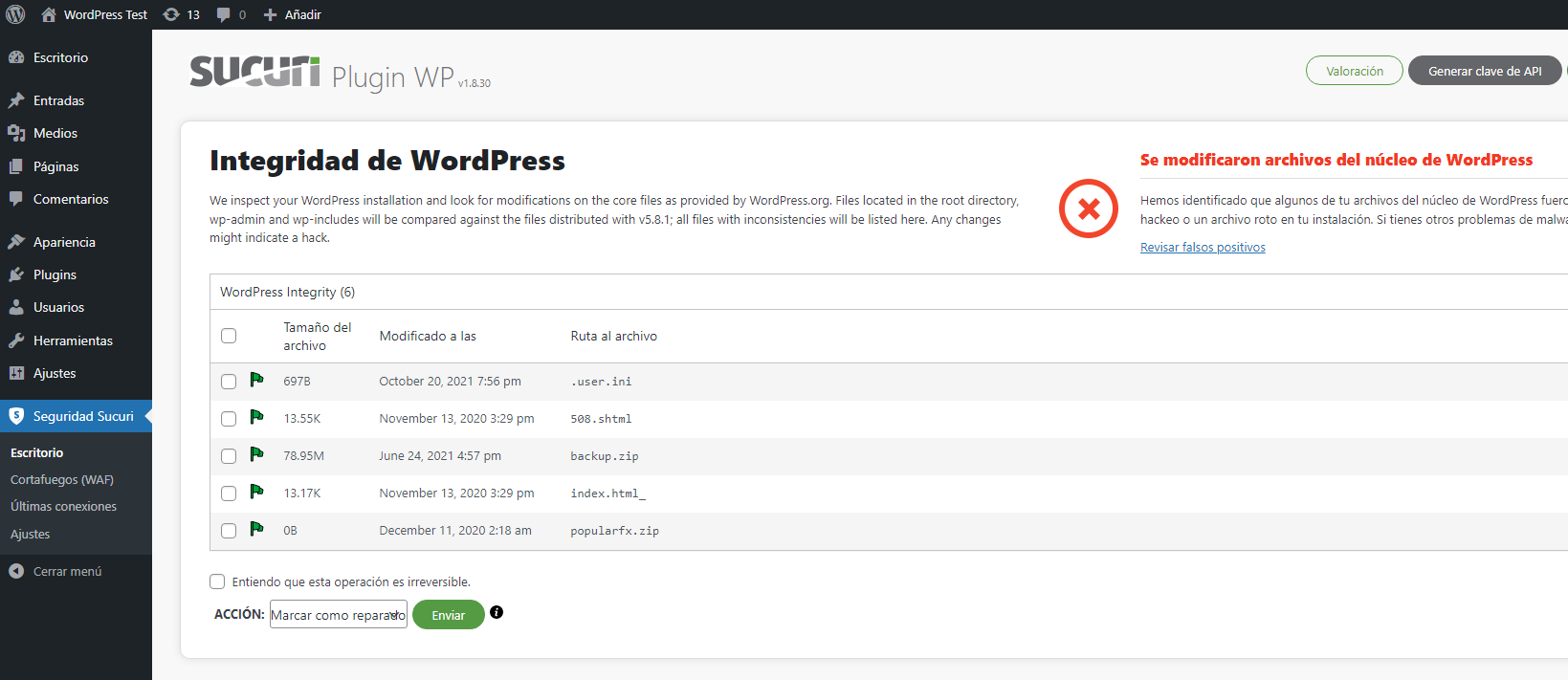Click the 'Tamaño del archivo' column header

point(318,336)
